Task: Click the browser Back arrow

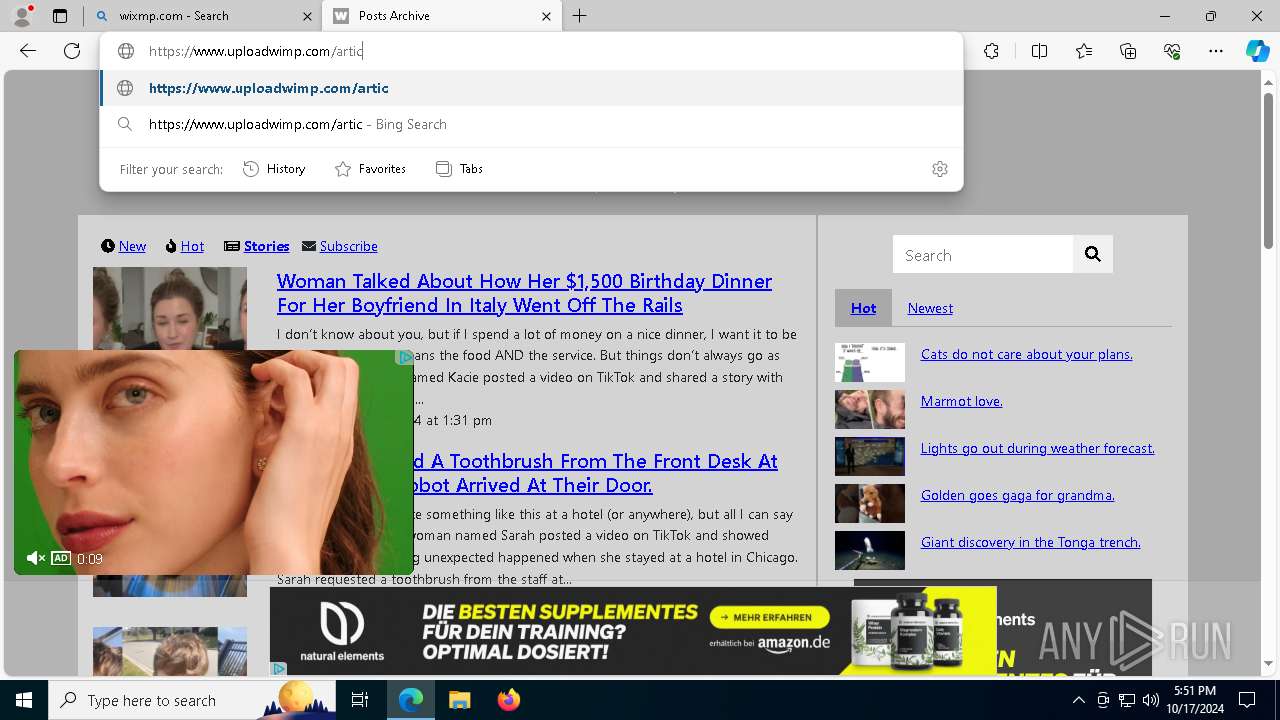Action: (x=28, y=51)
